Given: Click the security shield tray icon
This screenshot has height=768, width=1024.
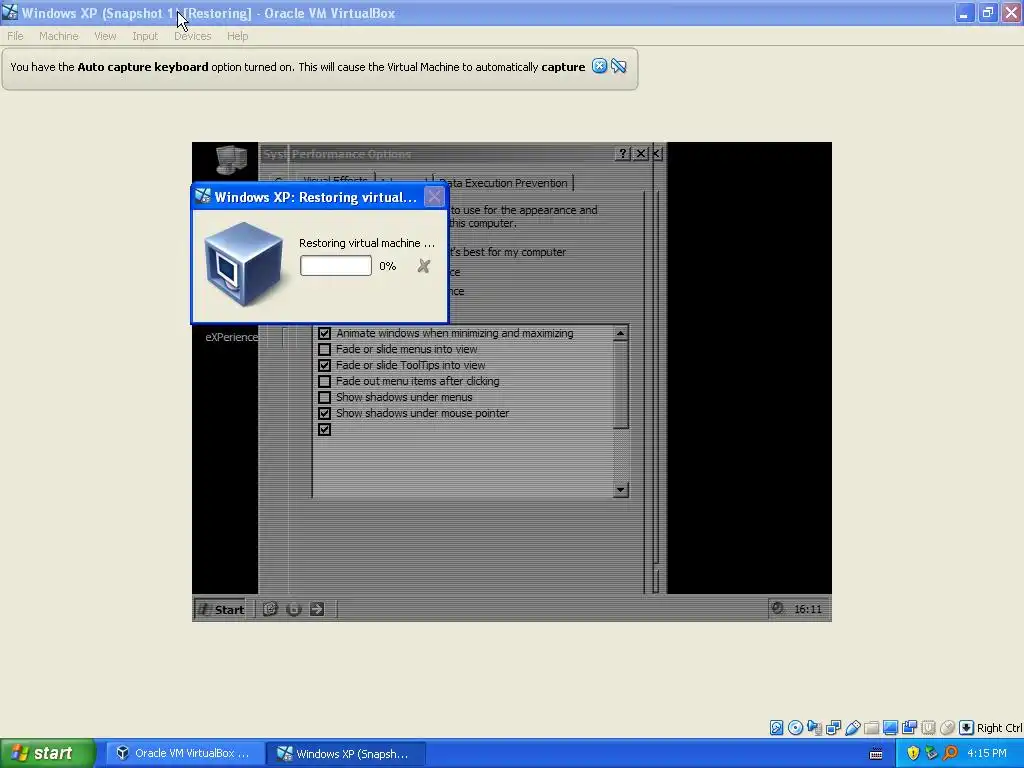Looking at the screenshot, I should (x=913, y=753).
